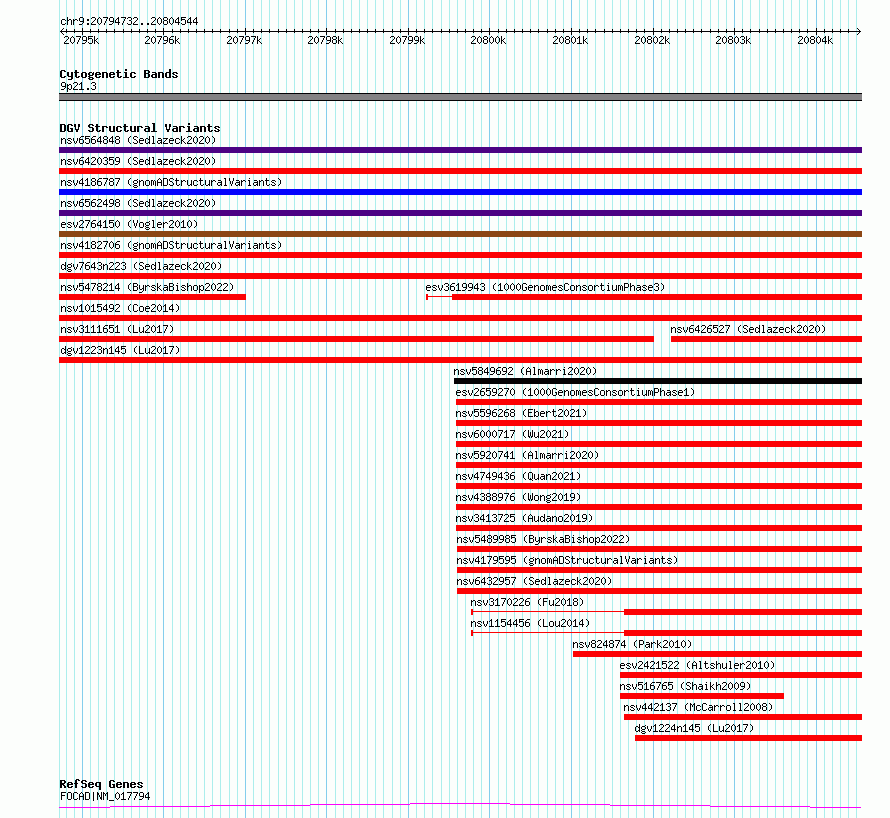Screen dimensions: 890x818
Task: Select the nsv1015492 (Coe2014) label
Action: click(120, 308)
